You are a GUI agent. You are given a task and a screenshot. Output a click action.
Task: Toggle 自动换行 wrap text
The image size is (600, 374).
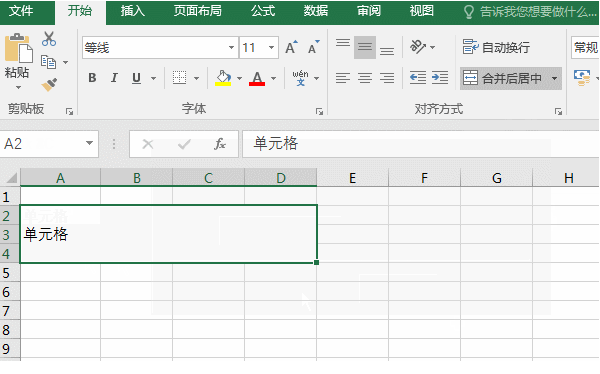pyautogui.click(x=496, y=47)
